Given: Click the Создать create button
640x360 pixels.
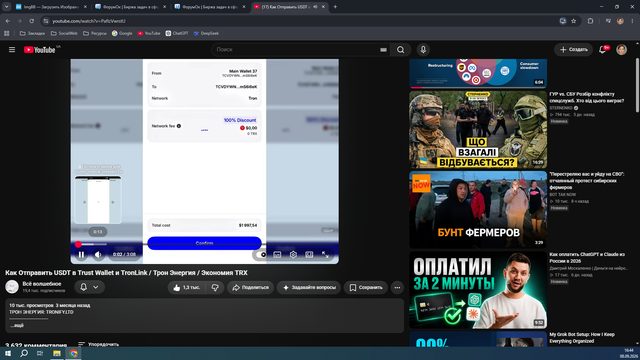Looking at the screenshot, I should (573, 50).
